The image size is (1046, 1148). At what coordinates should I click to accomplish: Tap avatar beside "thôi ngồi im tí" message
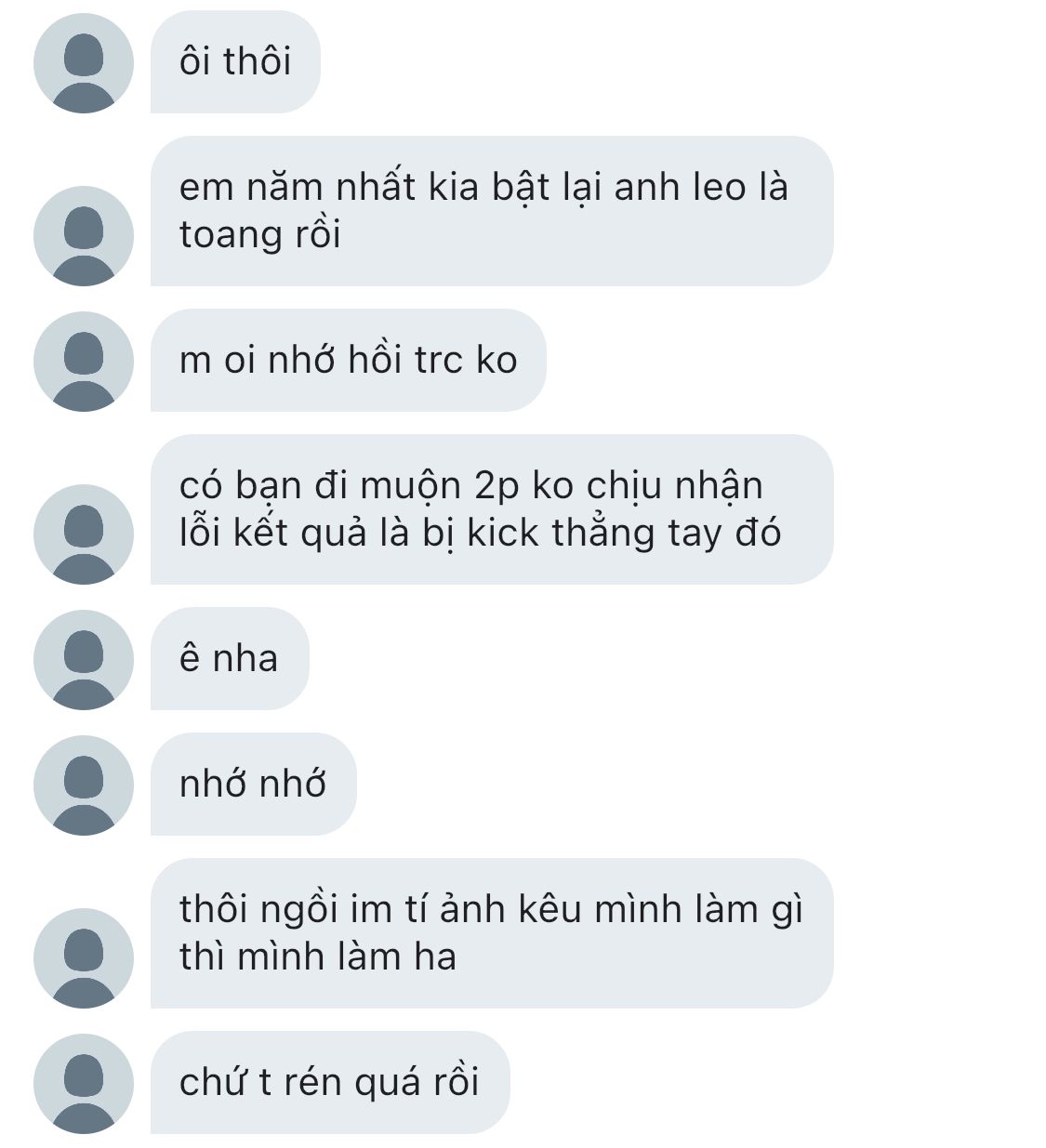[83, 957]
